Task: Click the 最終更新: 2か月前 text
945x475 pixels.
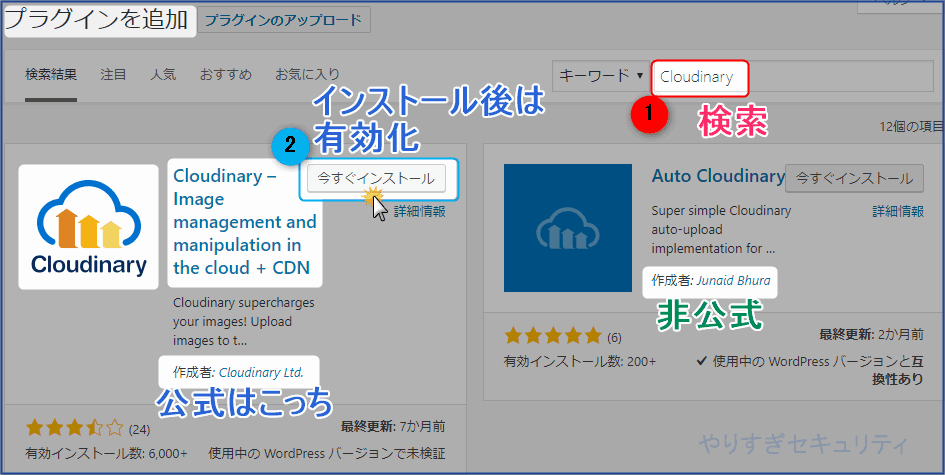Action: 871,334
